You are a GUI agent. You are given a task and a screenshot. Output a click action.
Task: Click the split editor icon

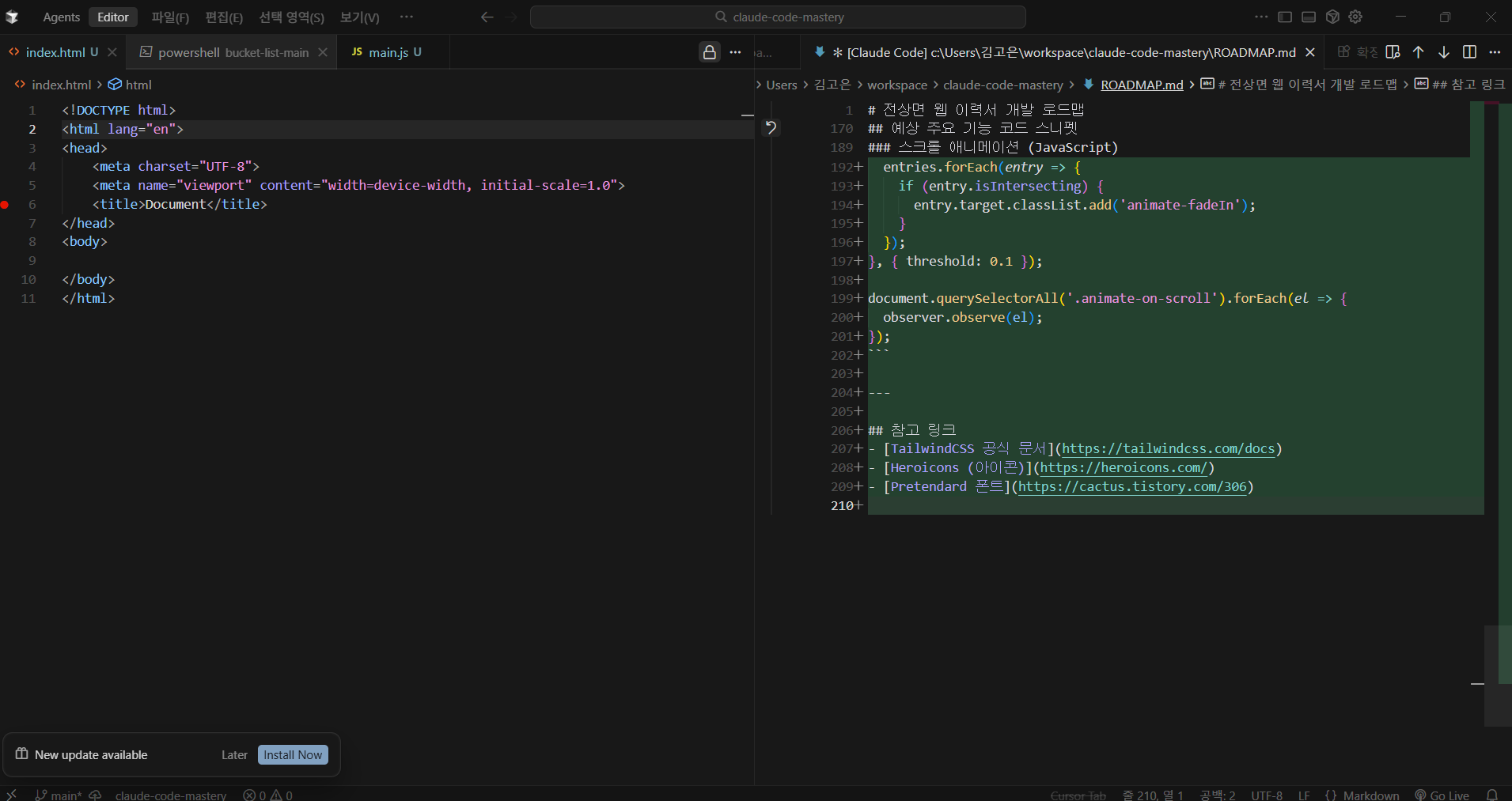click(x=1469, y=52)
